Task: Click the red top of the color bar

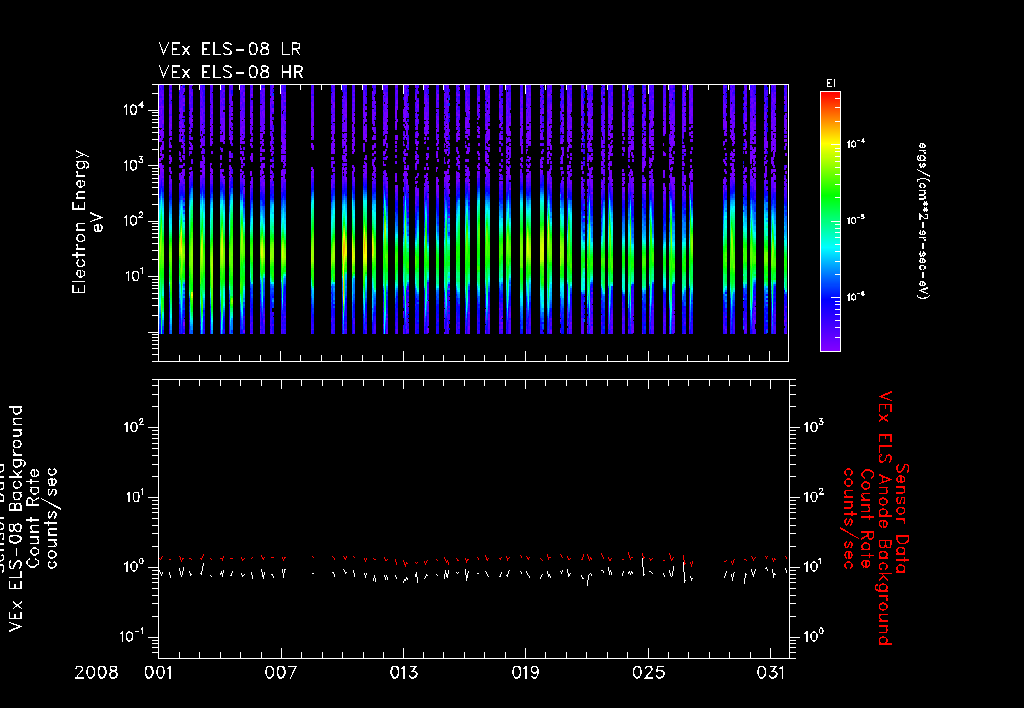Action: coord(829,98)
